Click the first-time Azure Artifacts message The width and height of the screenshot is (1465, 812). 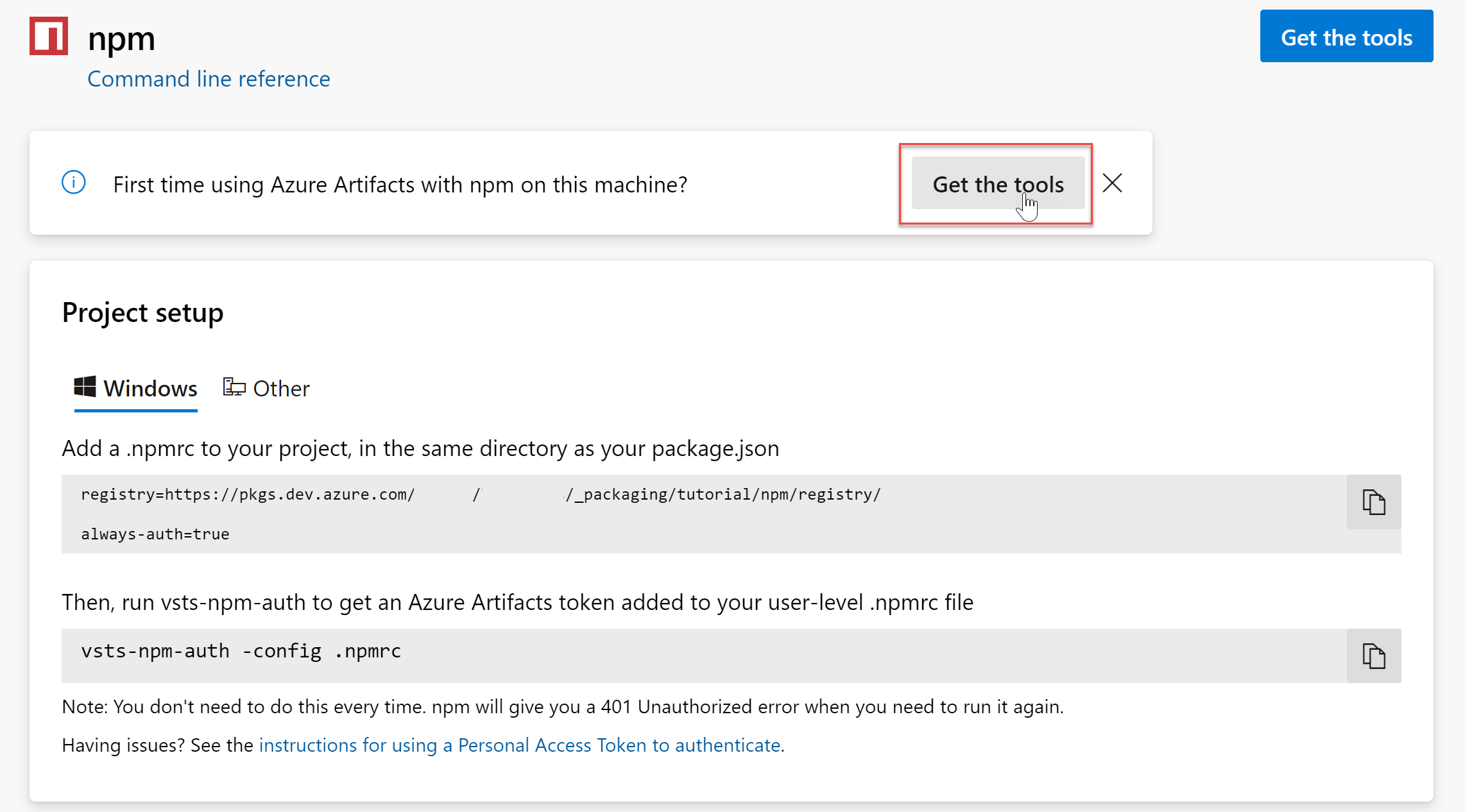(400, 185)
